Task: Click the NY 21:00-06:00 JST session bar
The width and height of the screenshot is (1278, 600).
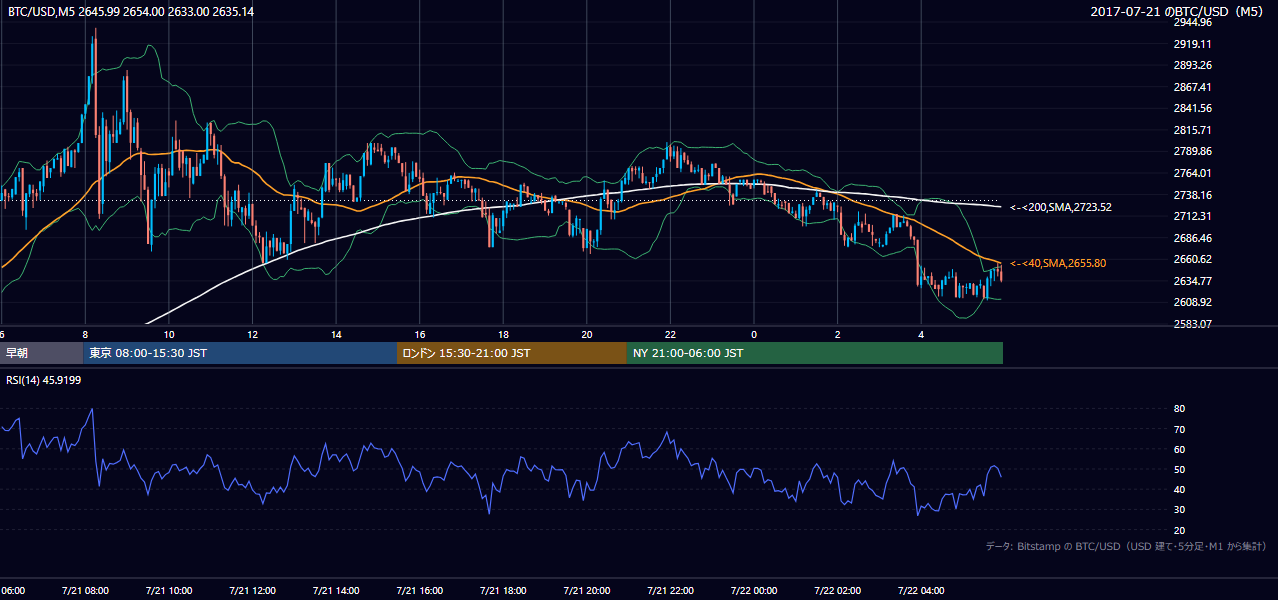Action: [x=815, y=353]
